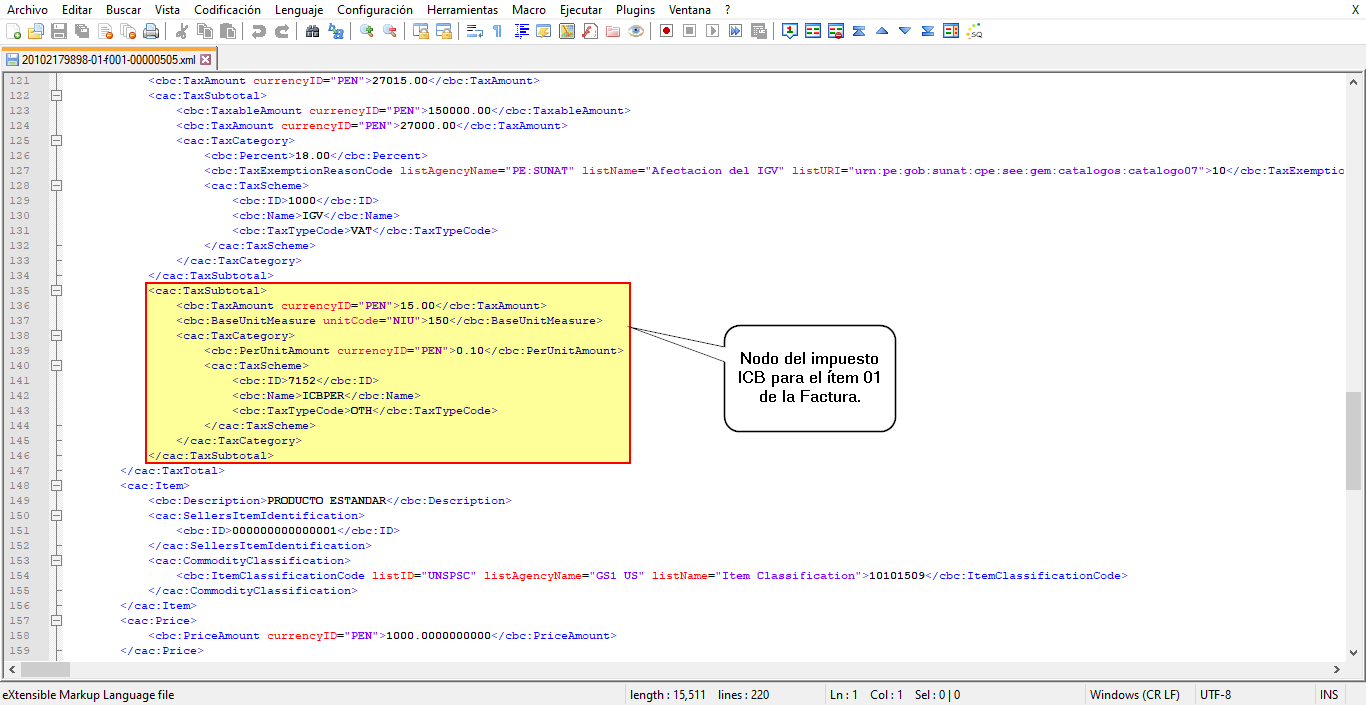Paste clipboard using the toolbar Paste icon

pyautogui.click(x=227, y=31)
